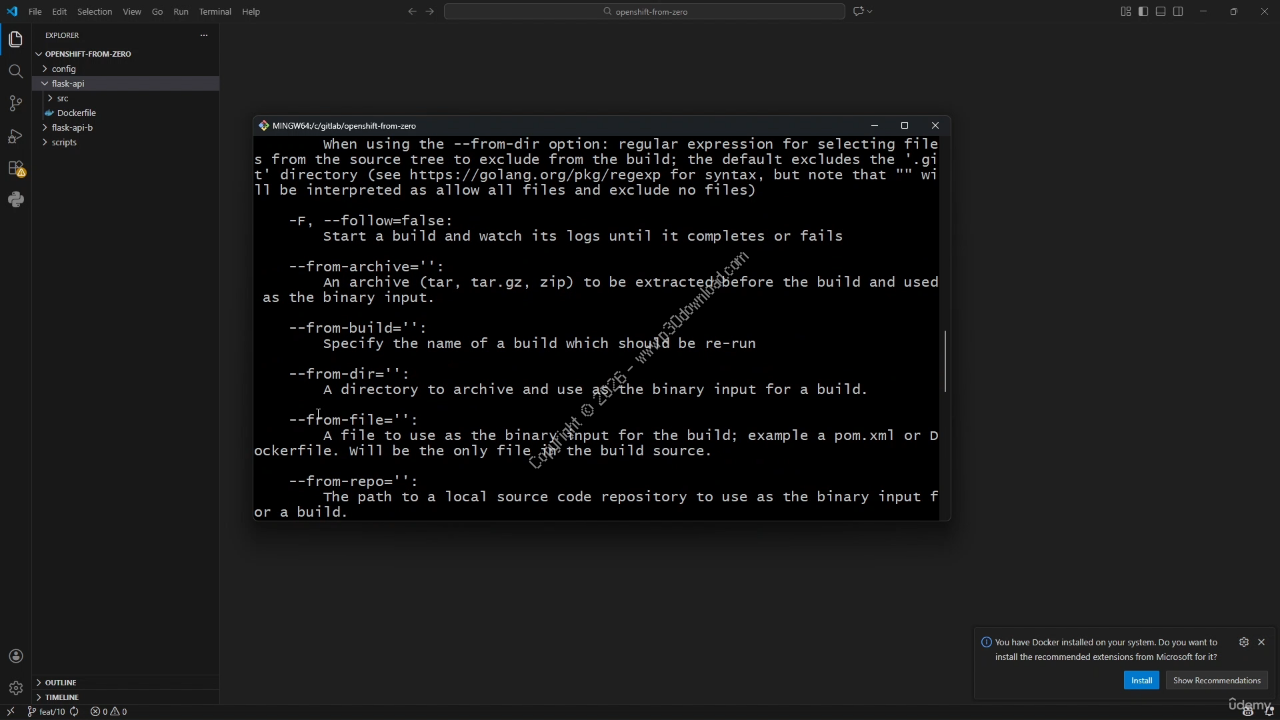The height and width of the screenshot is (720, 1280).
Task: Click the notification settings gear icon
Action: point(1243,642)
